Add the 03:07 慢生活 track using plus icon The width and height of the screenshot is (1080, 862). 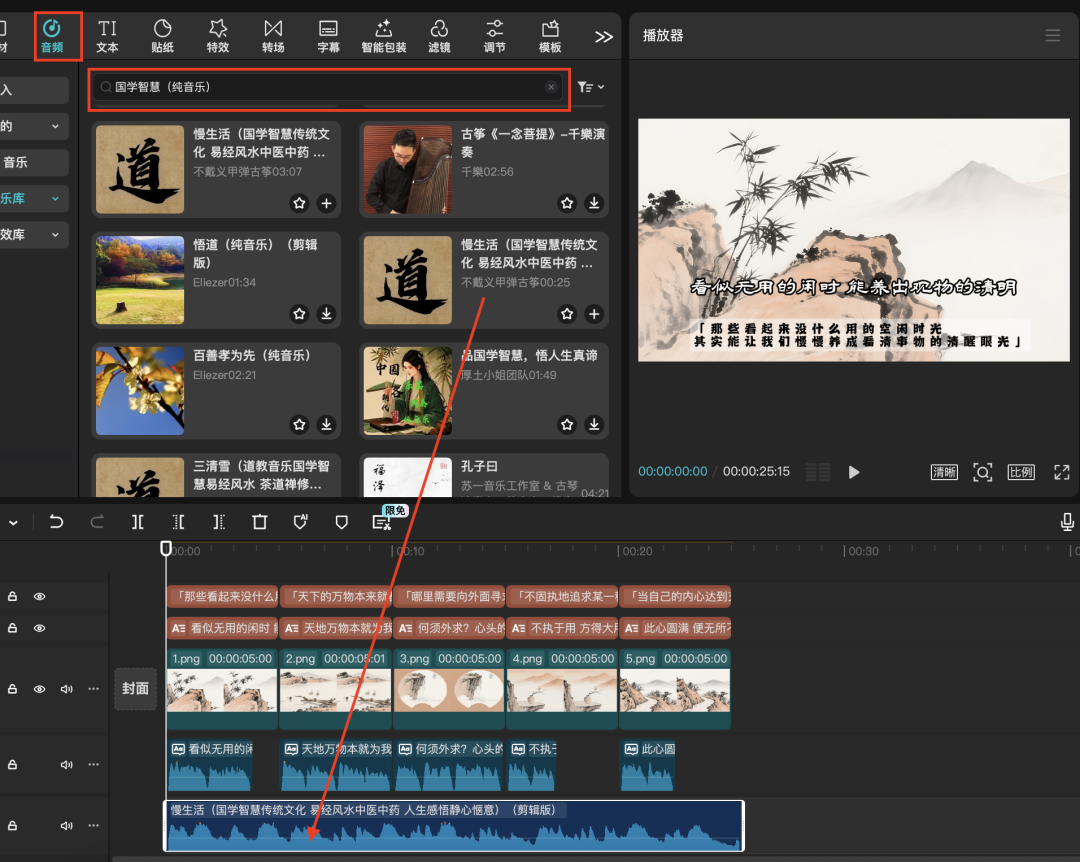326,203
